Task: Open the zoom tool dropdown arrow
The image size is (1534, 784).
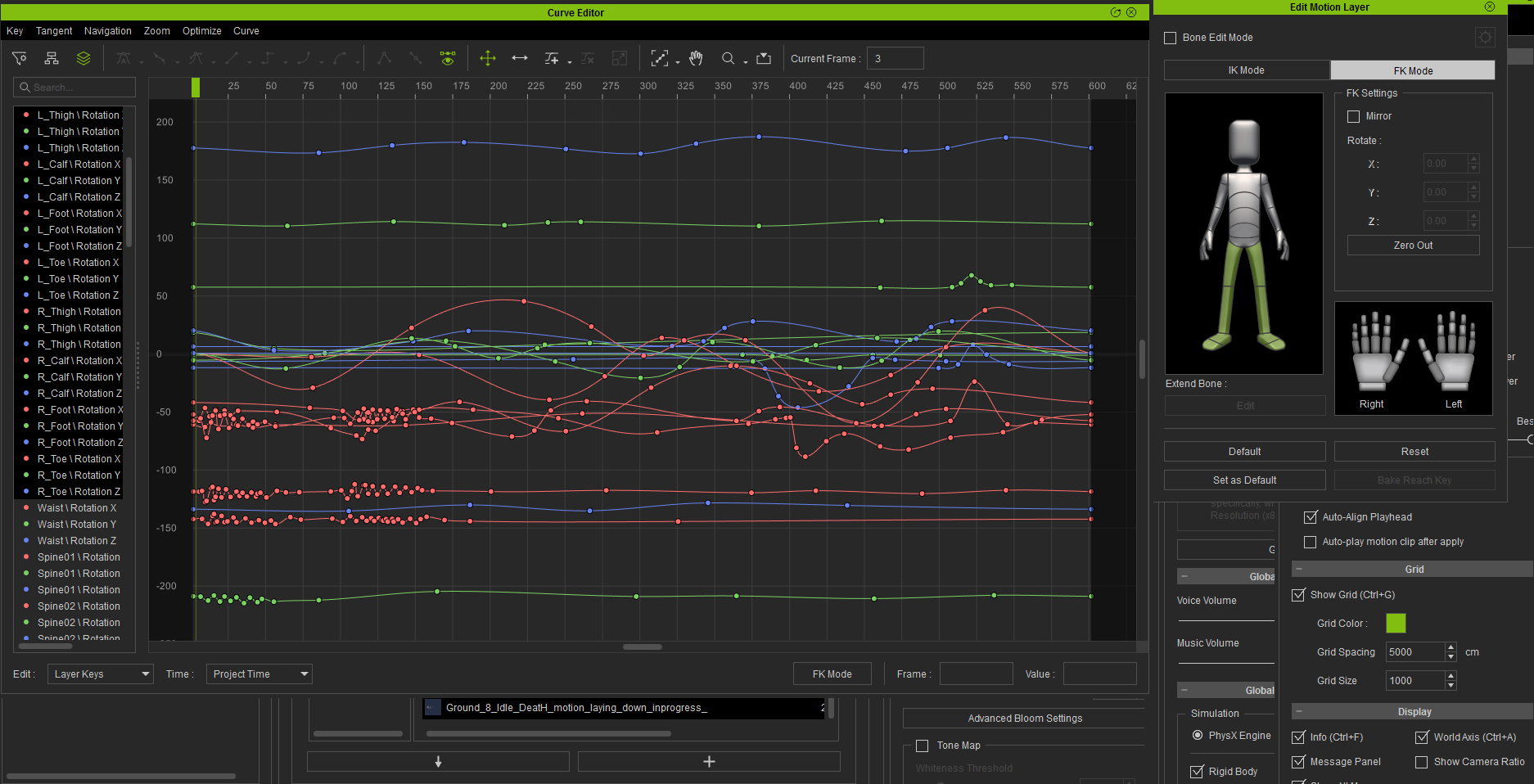Action: (x=746, y=62)
